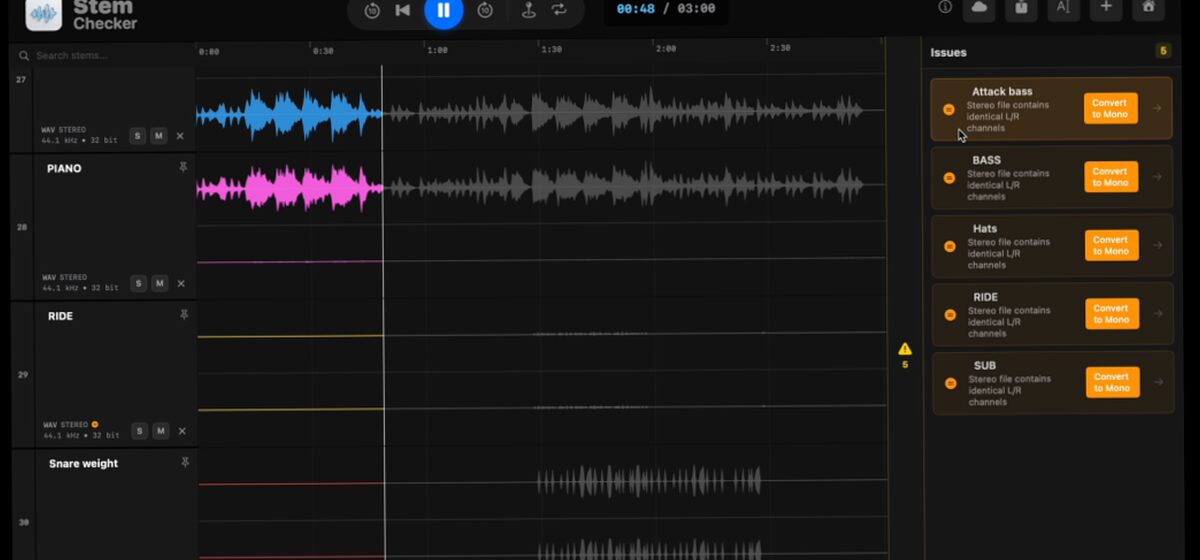Pin the PIANO stem track
Screen dimensions: 1200x560
(x=183, y=168)
